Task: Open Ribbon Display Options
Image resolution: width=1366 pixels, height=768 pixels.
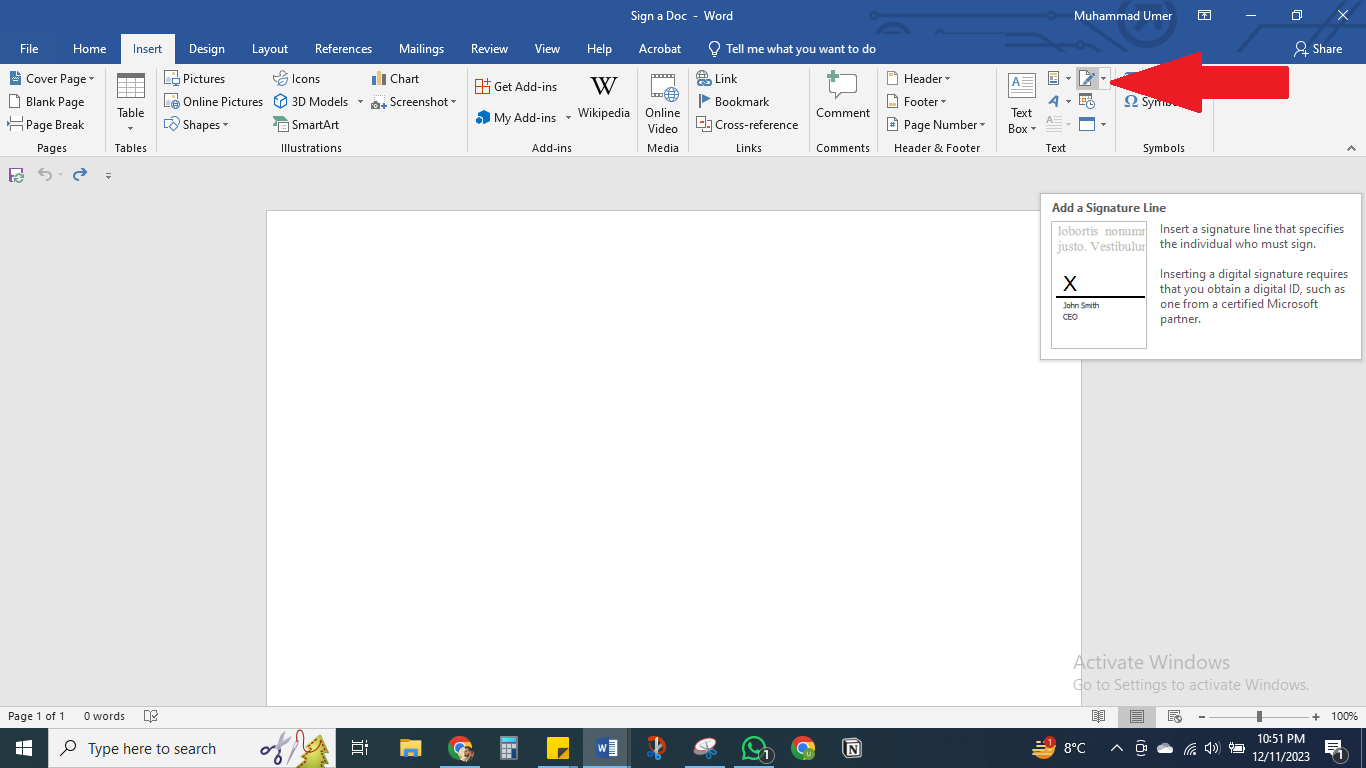Action: (x=1205, y=16)
